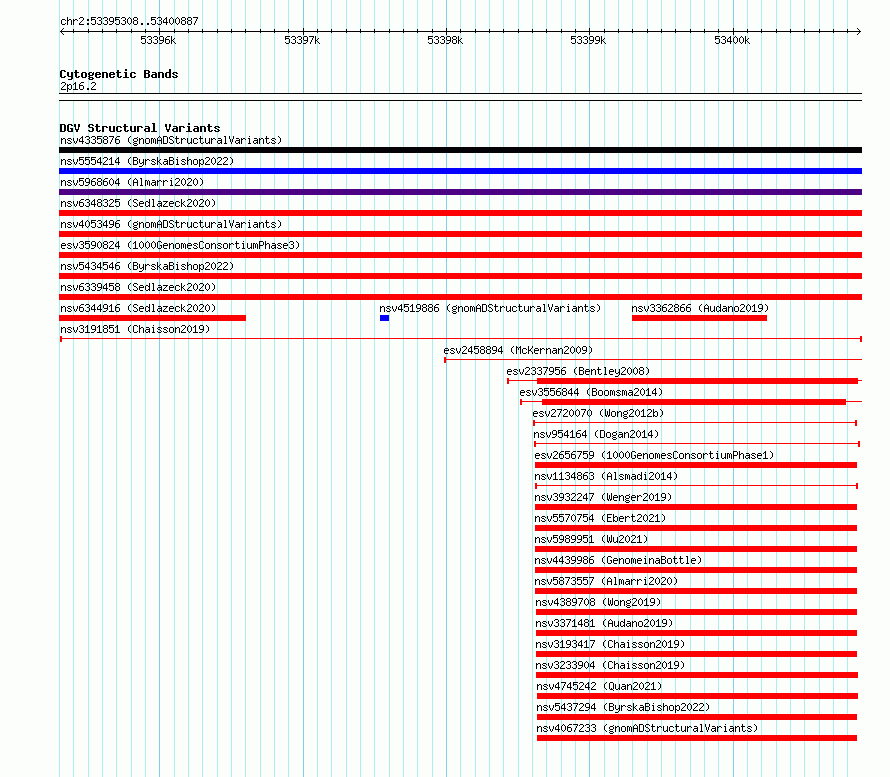890x777 pixels.
Task: Open the nsv4745242 Quan2021 entry
Action: [599, 686]
